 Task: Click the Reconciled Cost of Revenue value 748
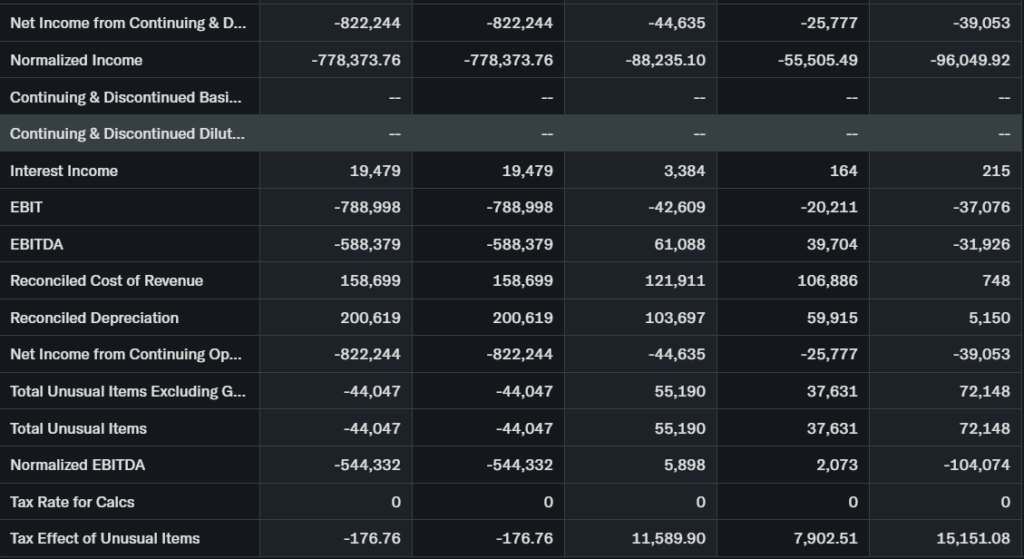(996, 281)
